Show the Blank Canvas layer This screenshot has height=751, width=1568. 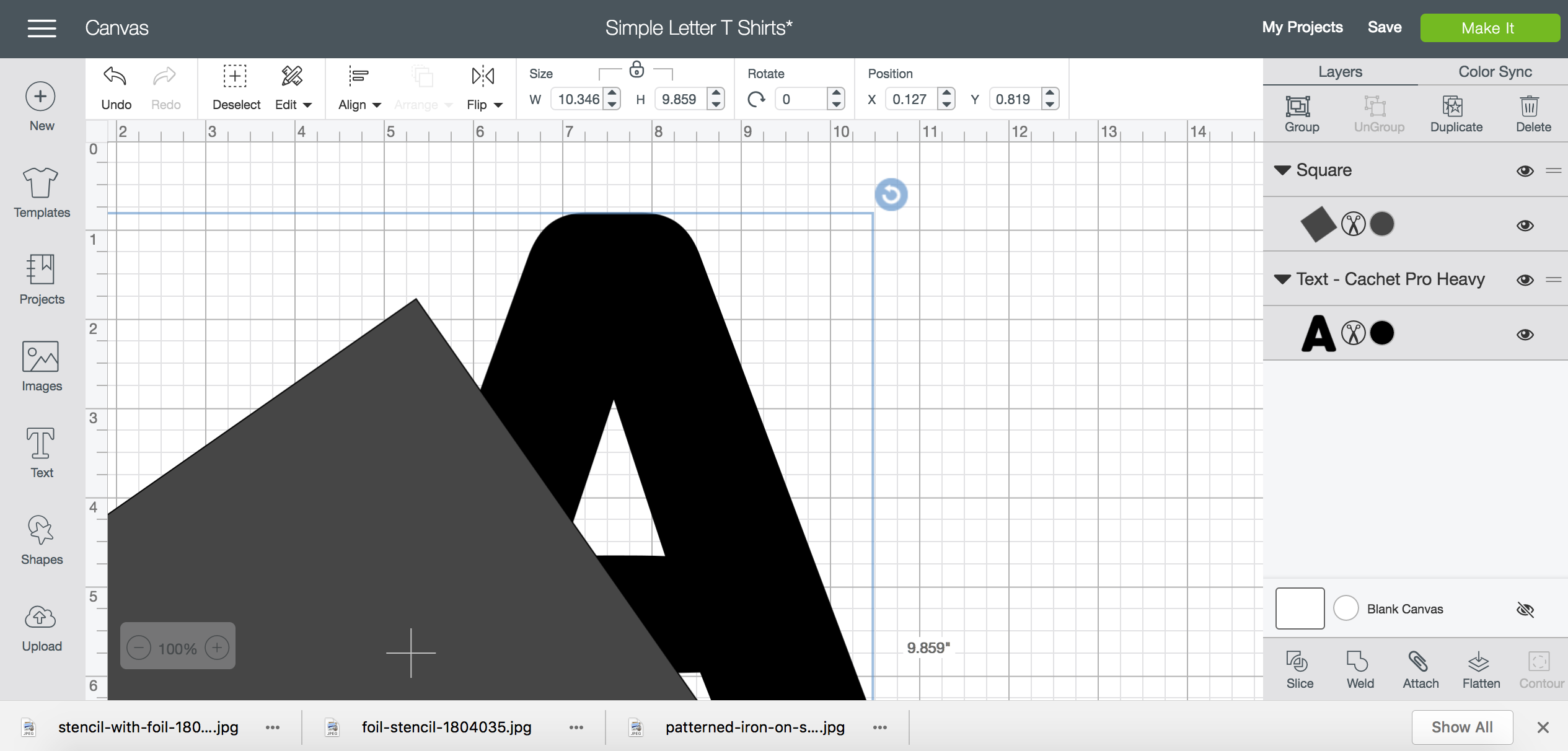pyautogui.click(x=1525, y=609)
